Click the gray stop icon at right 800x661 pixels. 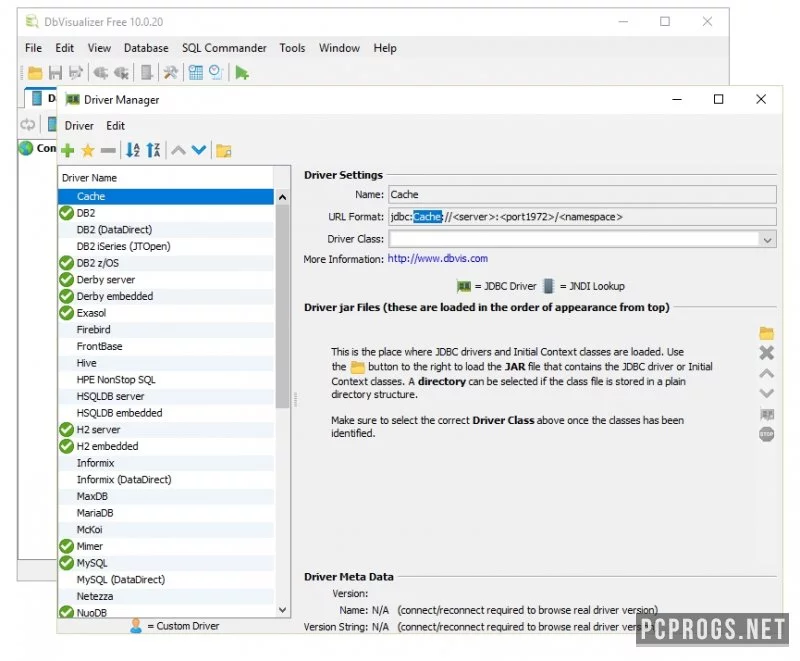(x=766, y=434)
